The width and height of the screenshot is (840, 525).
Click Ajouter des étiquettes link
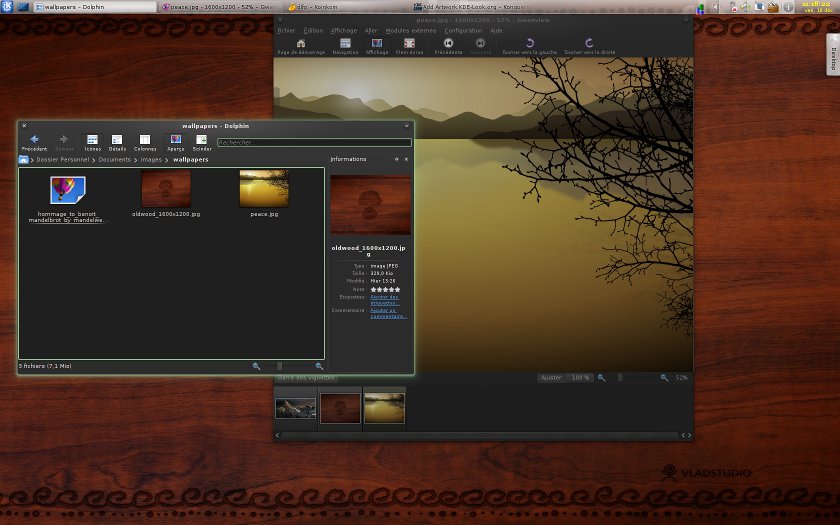[385, 300]
